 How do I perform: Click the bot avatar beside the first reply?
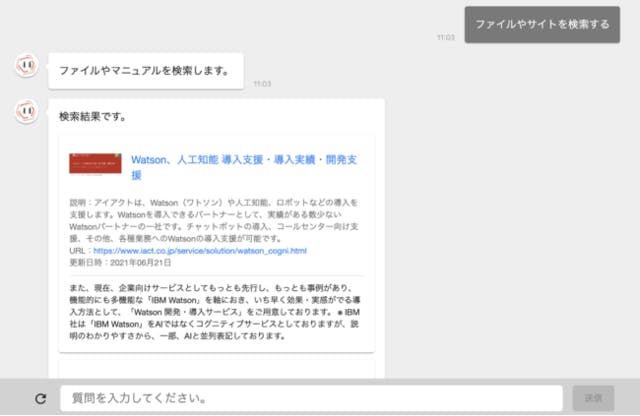point(27,65)
